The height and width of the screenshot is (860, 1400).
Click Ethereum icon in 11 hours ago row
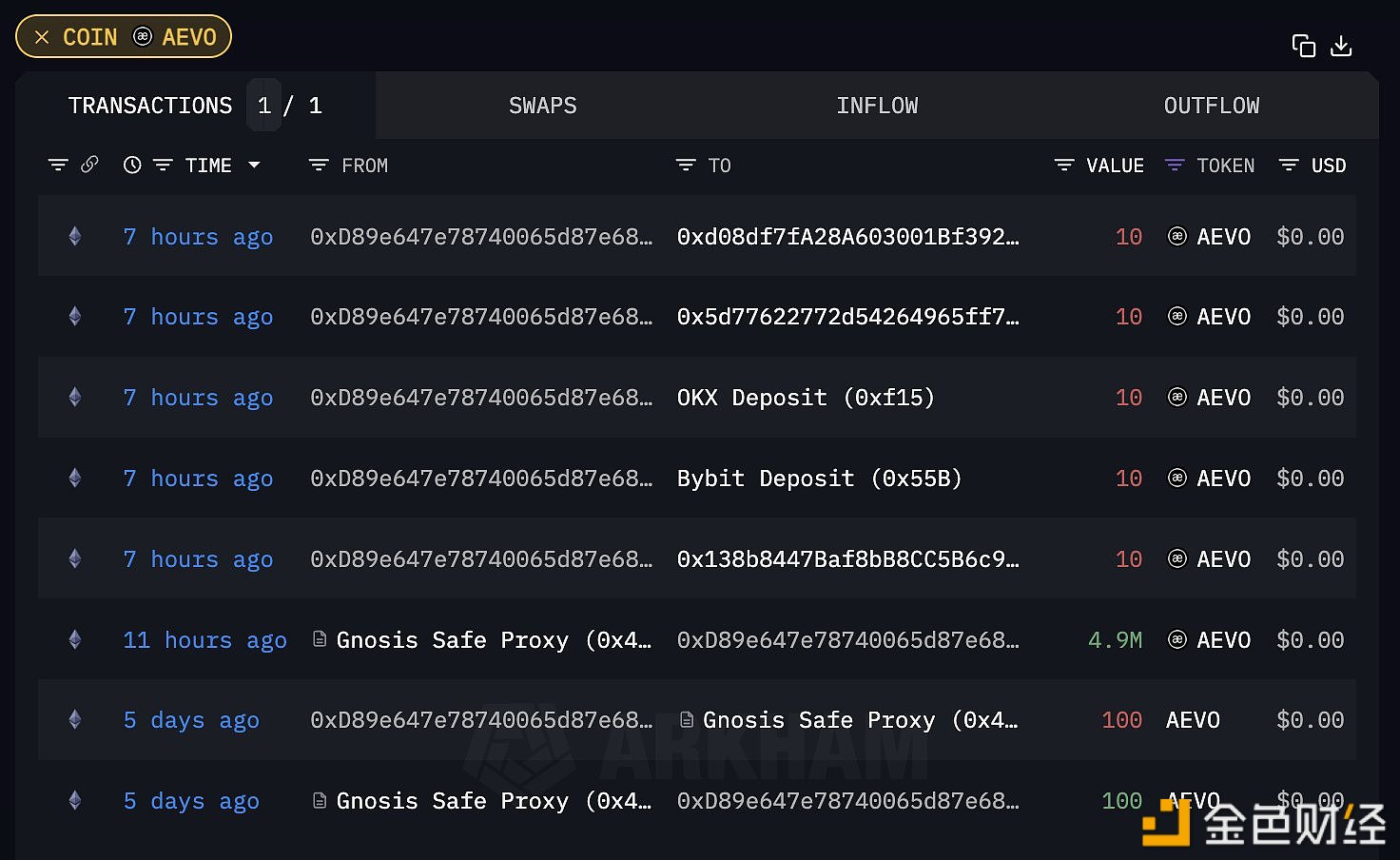coord(75,639)
